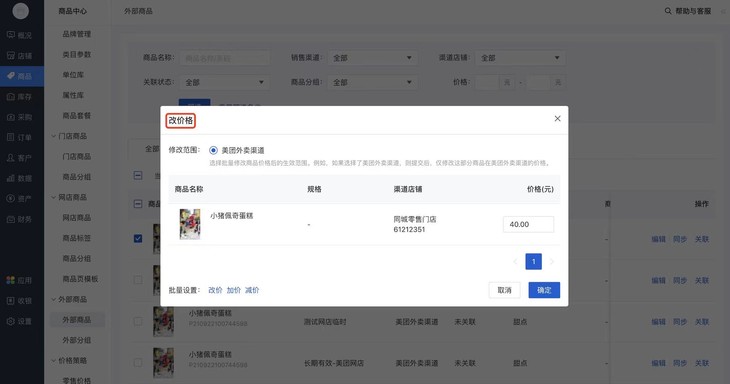Open the 关联状态 dropdown
This screenshot has height=384, width=730.
(224, 82)
